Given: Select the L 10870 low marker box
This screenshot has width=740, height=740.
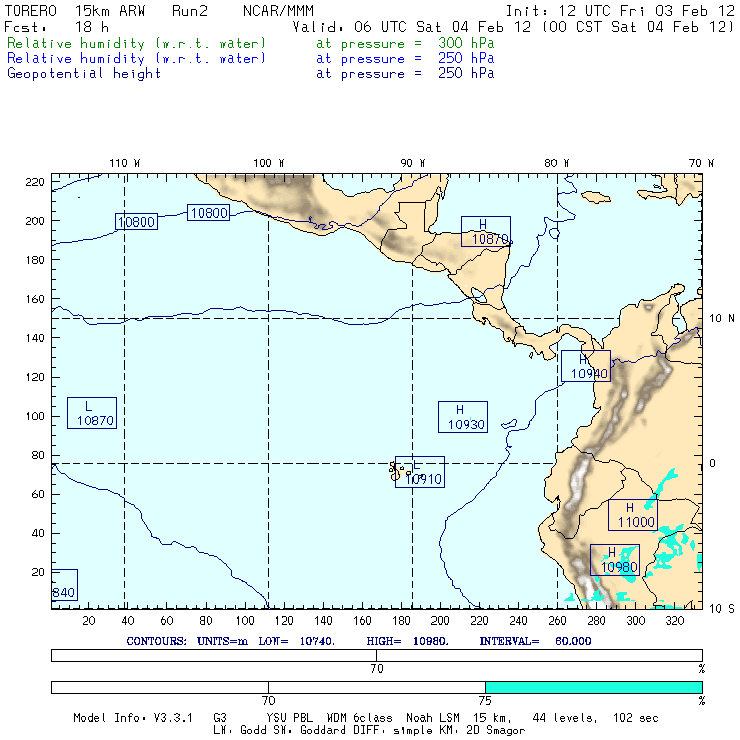Looking at the screenshot, I should pyautogui.click(x=92, y=413).
